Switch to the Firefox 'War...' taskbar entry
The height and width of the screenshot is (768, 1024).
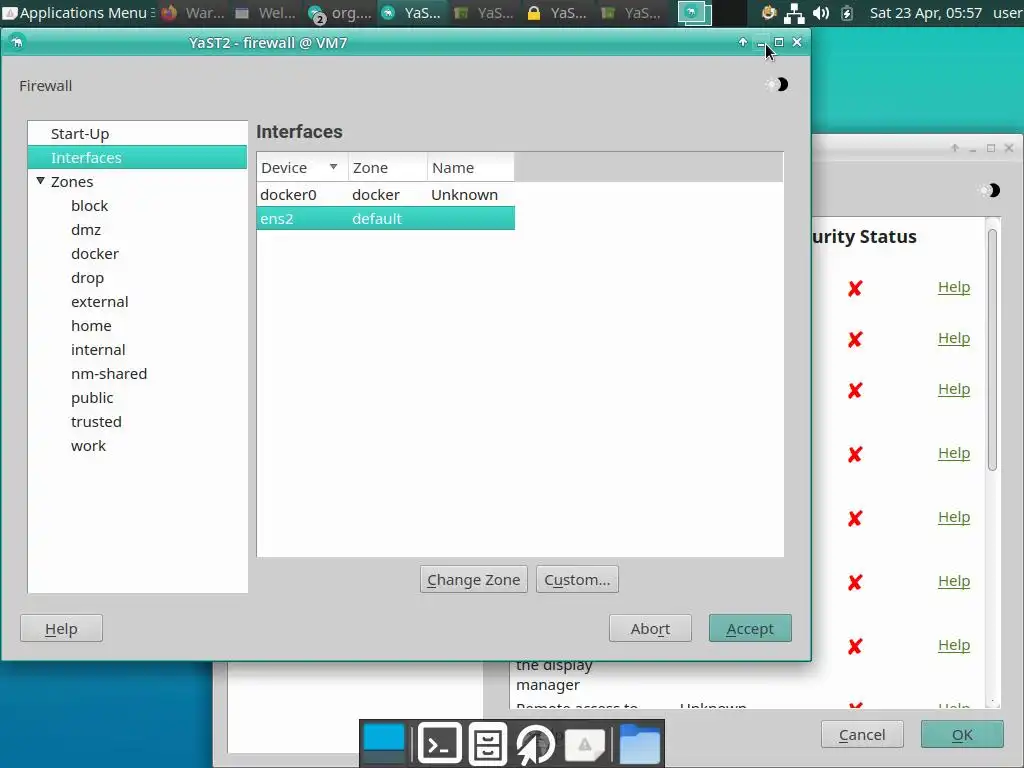tap(193, 12)
